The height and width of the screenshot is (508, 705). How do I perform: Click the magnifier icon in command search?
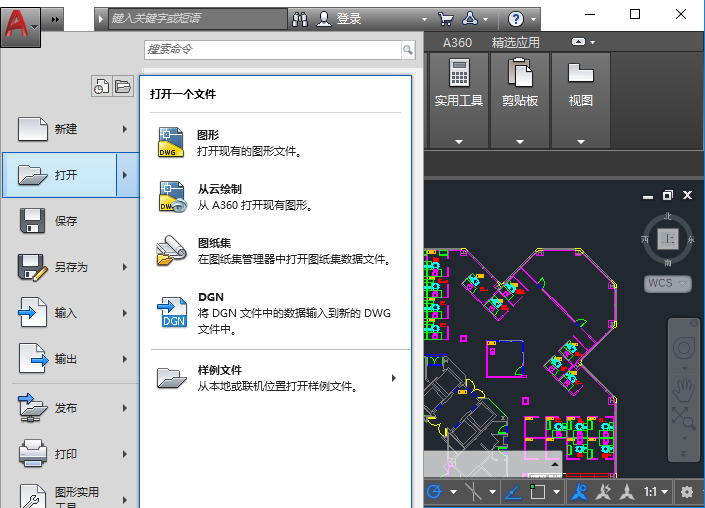point(408,49)
